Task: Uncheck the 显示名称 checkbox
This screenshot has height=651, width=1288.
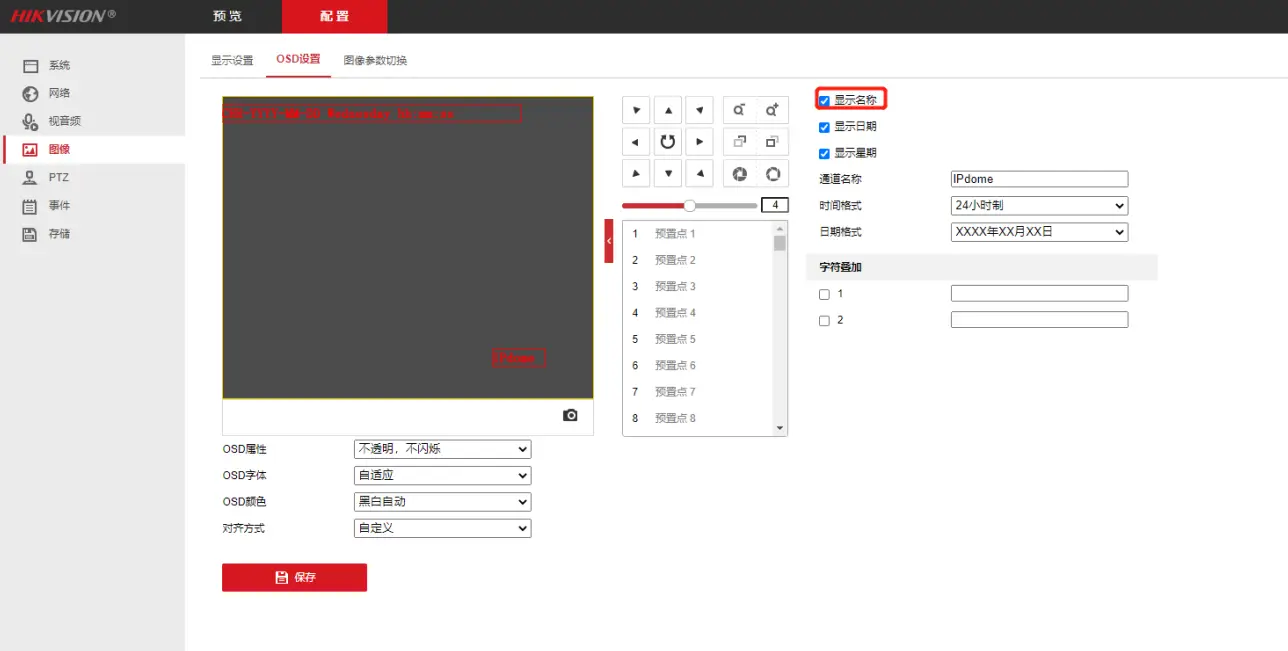Action: (x=824, y=100)
